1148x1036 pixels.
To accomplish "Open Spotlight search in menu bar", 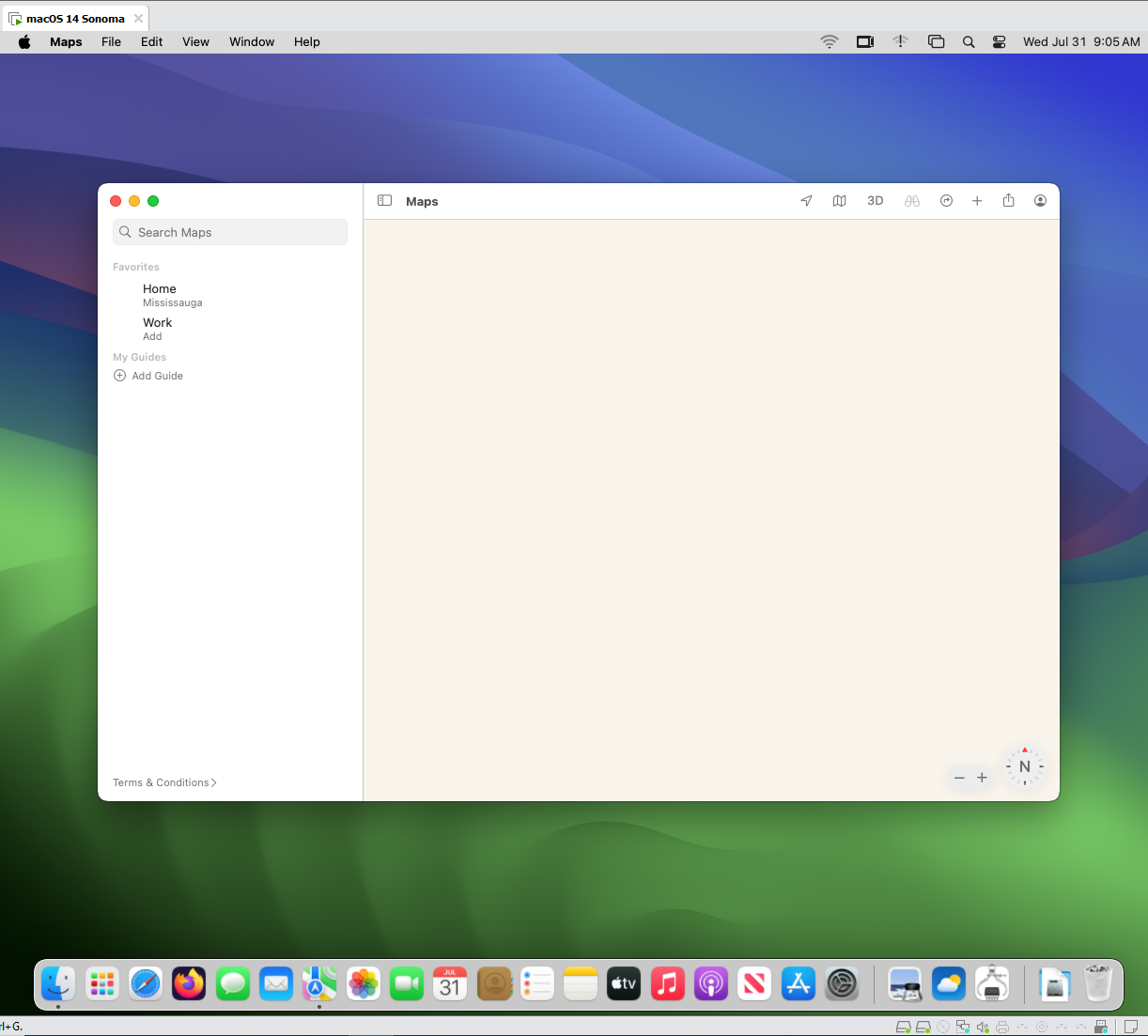I will click(969, 41).
